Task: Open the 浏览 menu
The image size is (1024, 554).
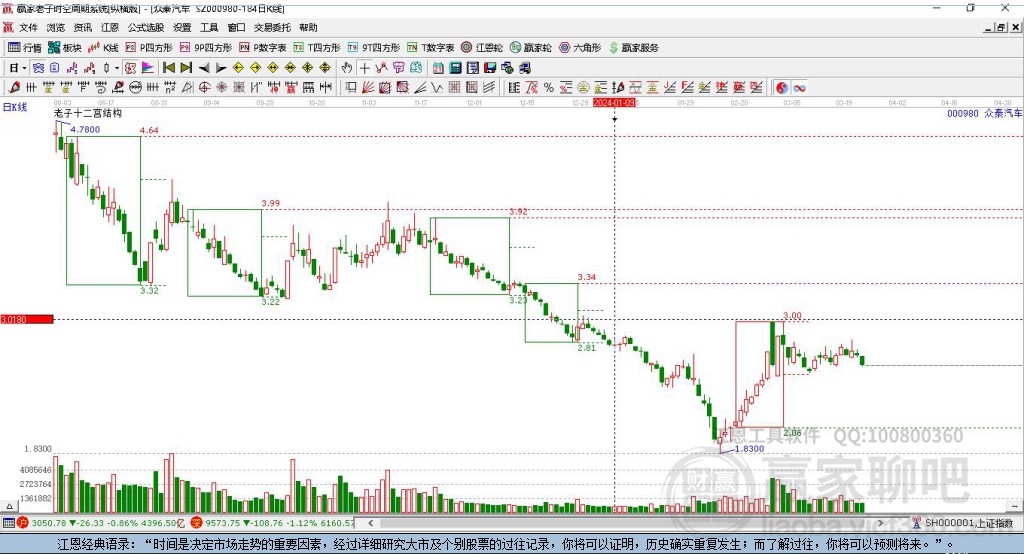Action: point(56,27)
